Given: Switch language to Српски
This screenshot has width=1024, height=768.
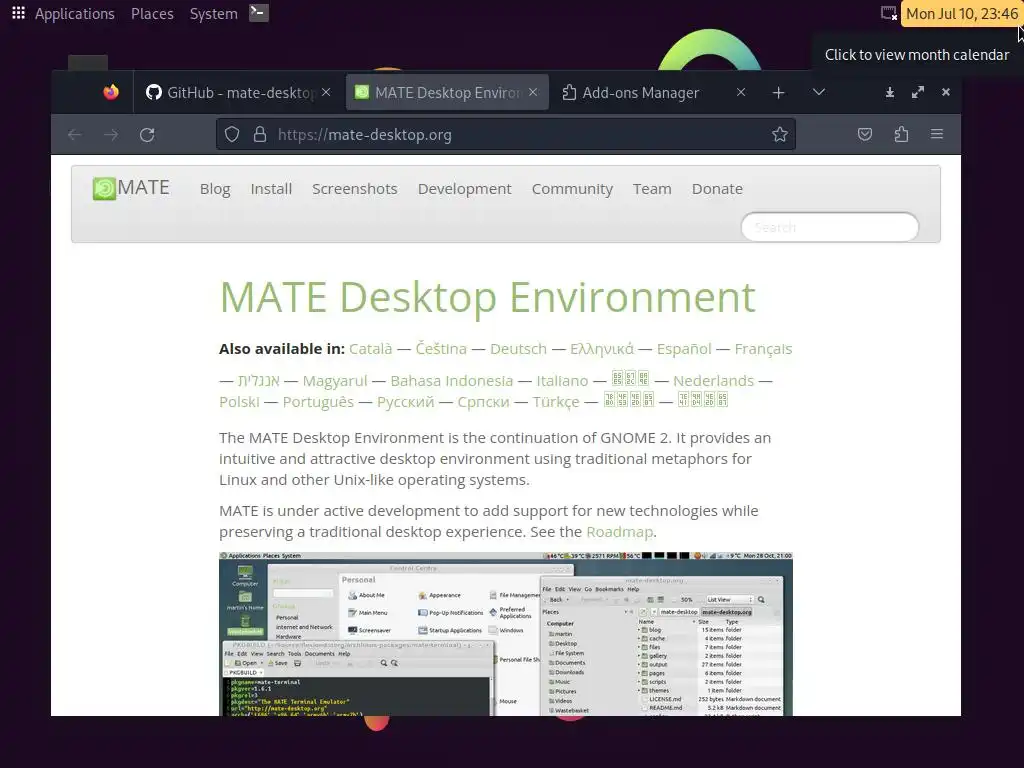Looking at the screenshot, I should (x=483, y=402).
